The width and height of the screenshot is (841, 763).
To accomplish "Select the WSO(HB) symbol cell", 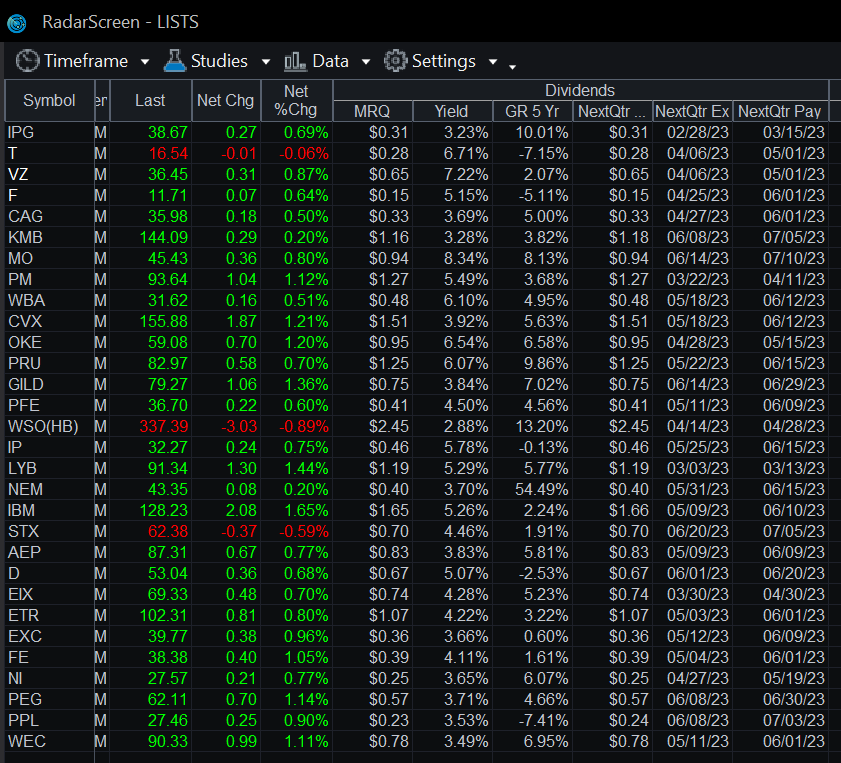I will (49, 426).
